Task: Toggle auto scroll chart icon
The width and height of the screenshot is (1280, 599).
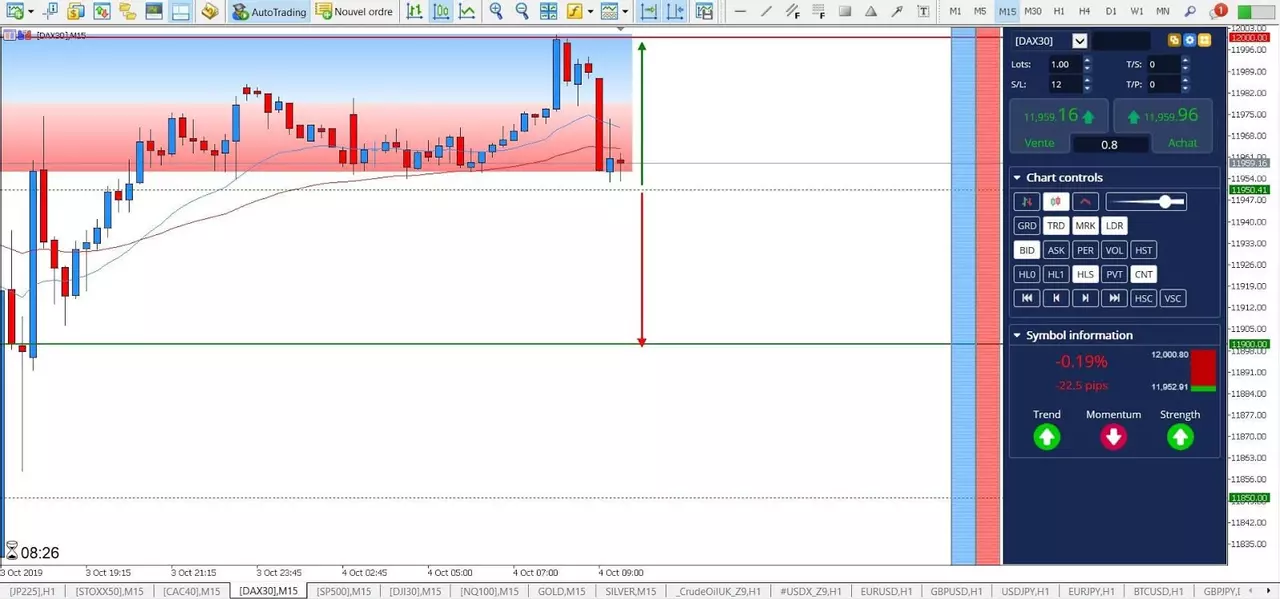Action: (x=650, y=11)
